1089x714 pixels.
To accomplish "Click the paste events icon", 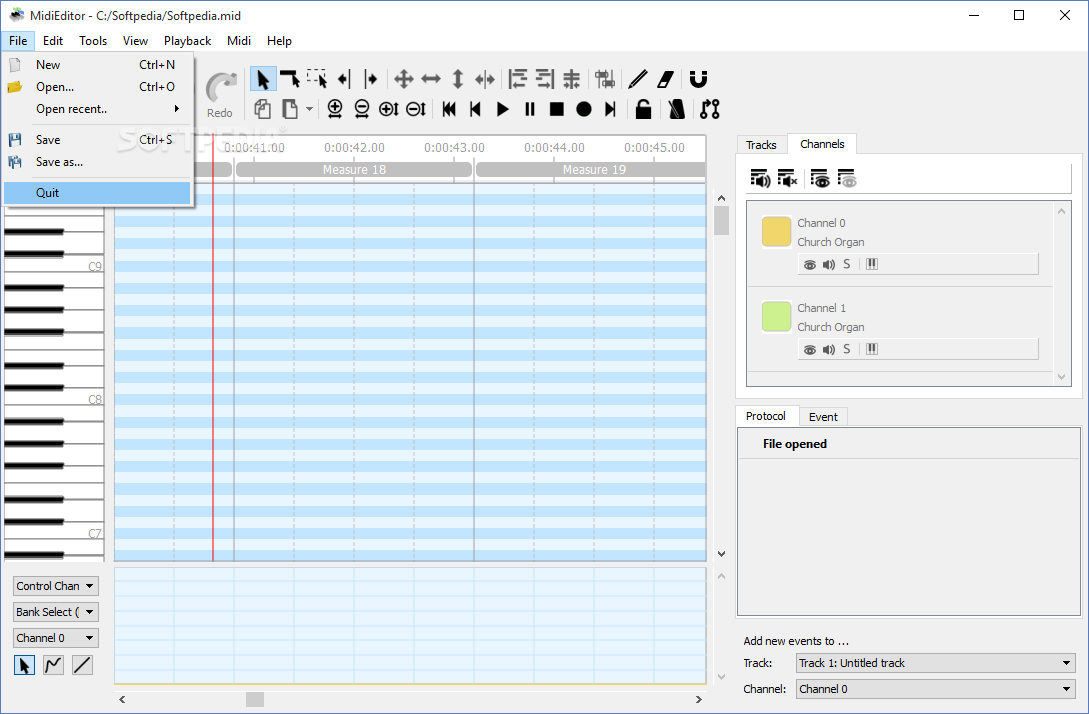I will [290, 109].
